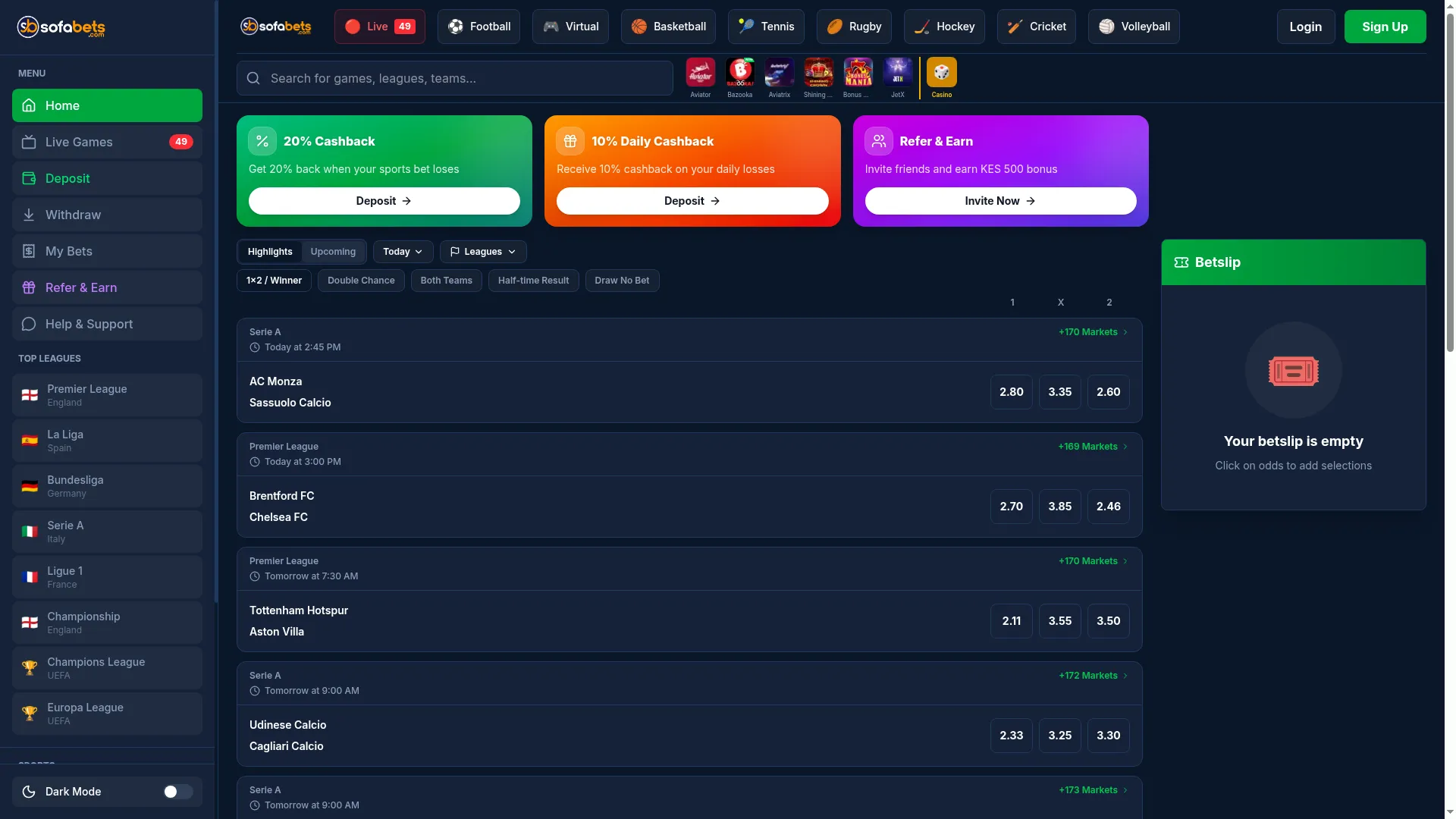Open the JetX game icon
Viewport: 1456px width, 819px height.
[x=897, y=73]
